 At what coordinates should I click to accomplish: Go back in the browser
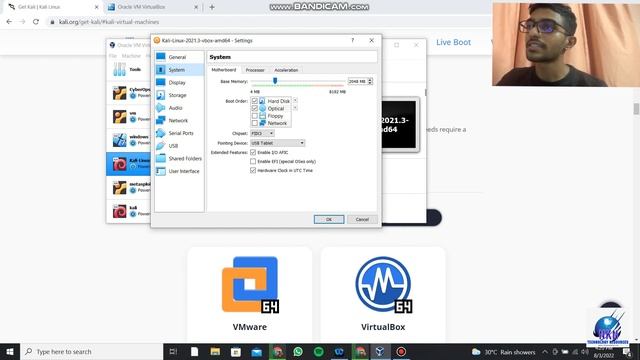[9, 22]
